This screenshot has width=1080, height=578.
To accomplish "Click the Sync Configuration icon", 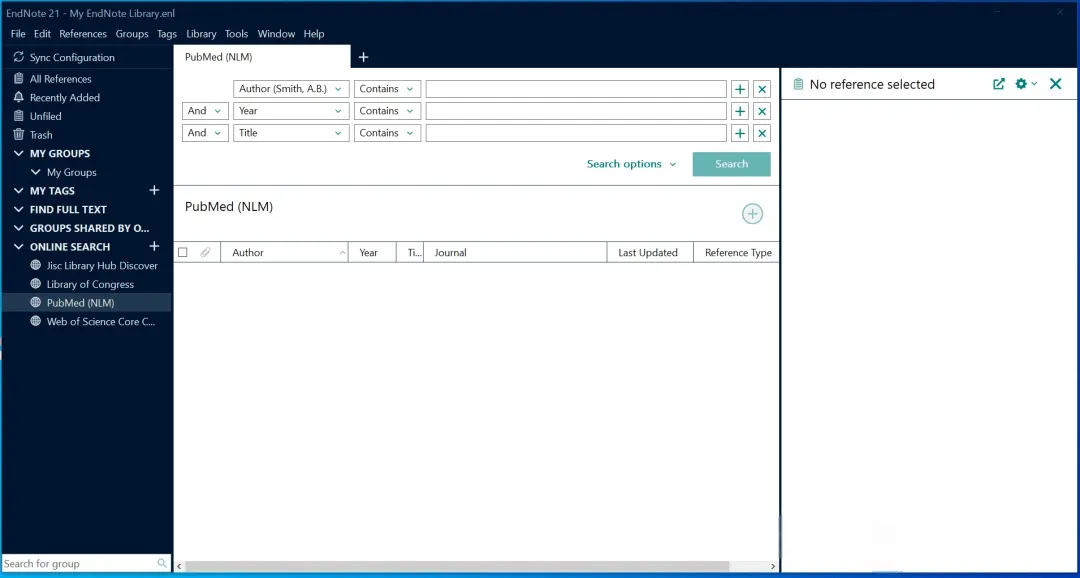I will [19, 57].
